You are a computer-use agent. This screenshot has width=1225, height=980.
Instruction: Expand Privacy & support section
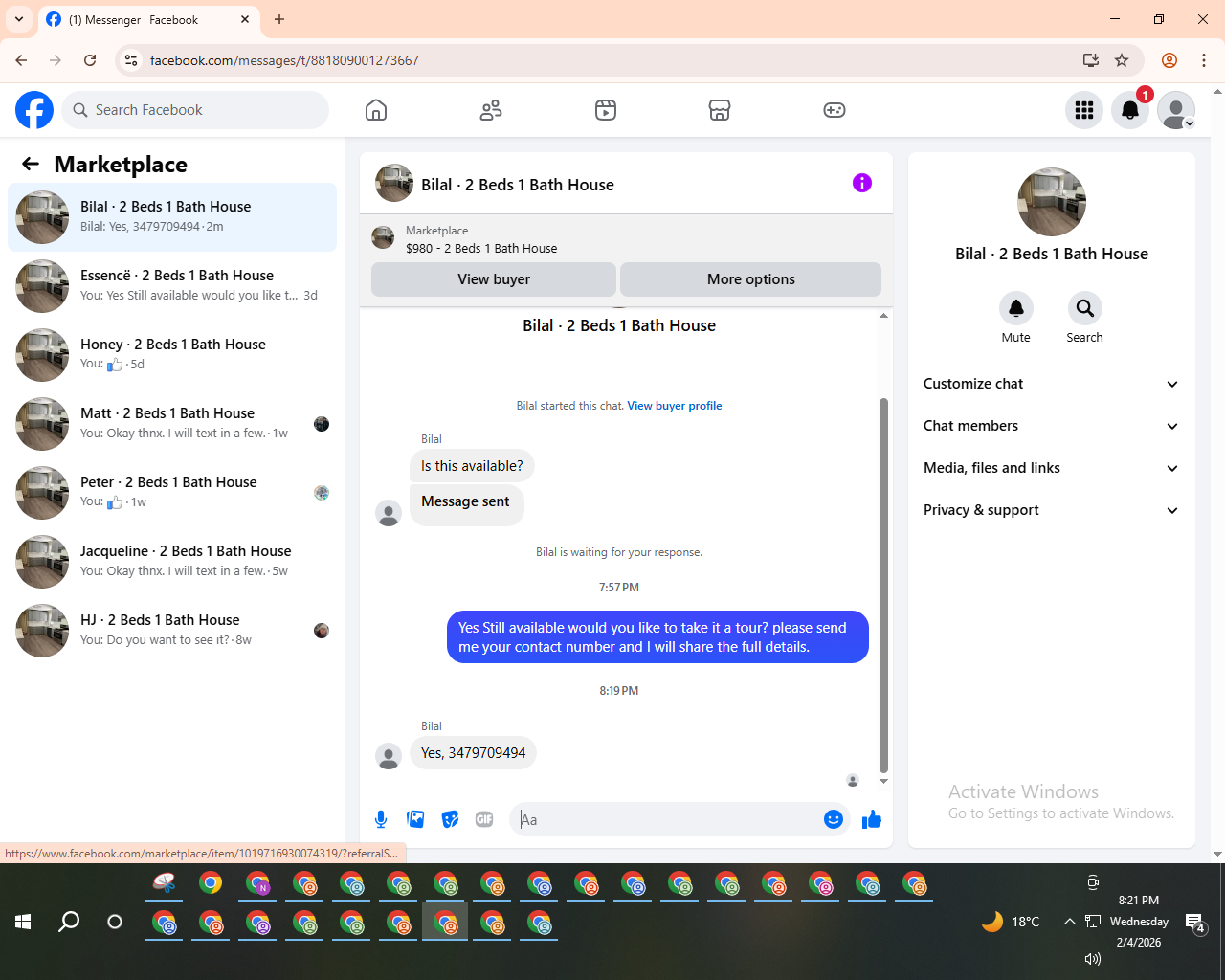[1051, 510]
